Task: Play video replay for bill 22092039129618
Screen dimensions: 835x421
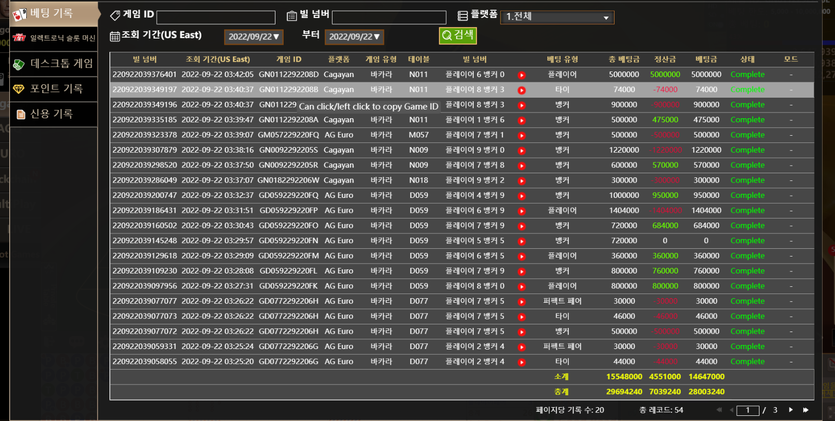Action: tap(521, 257)
